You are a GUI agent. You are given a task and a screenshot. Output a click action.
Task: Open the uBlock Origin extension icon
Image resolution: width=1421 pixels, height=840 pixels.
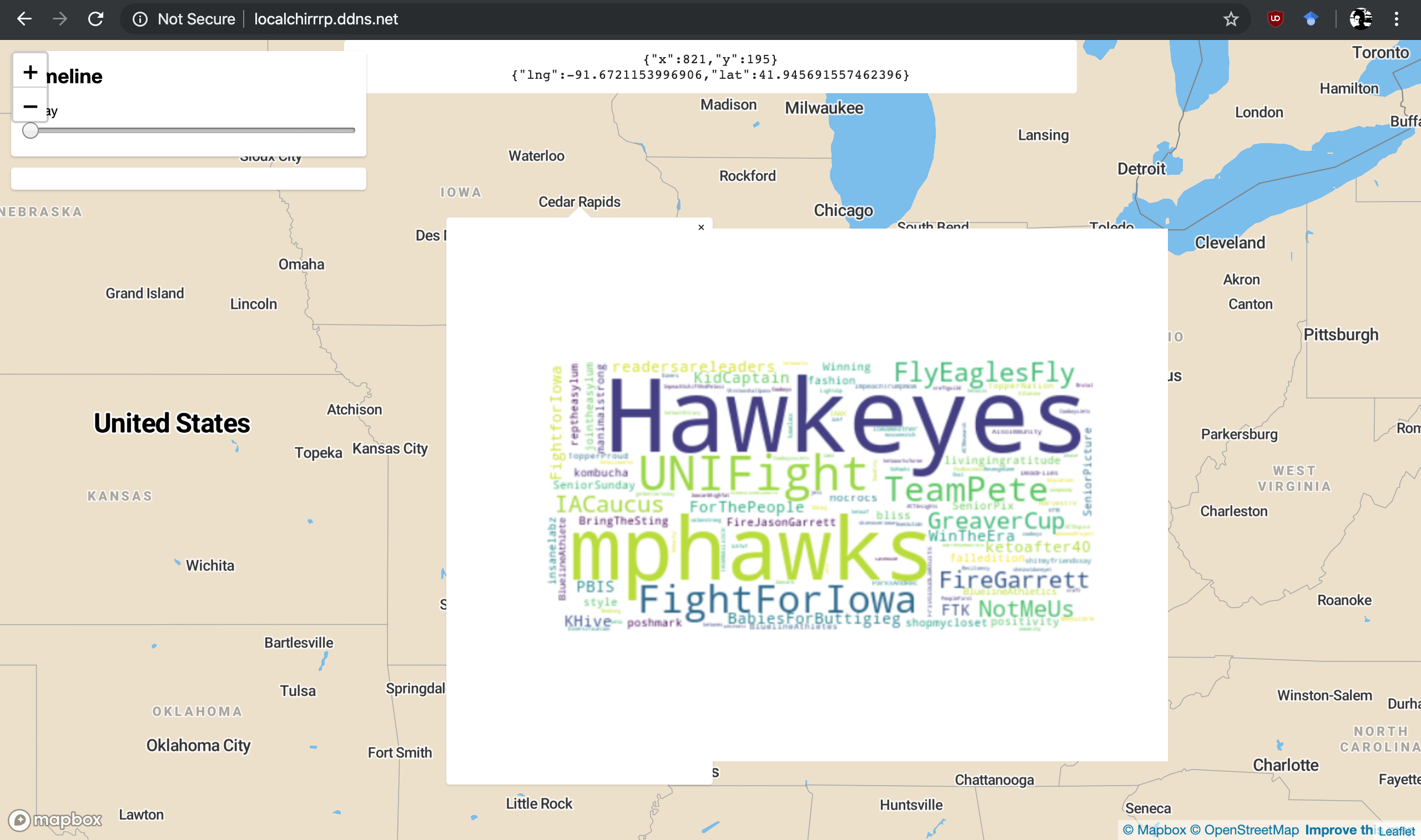coord(1275,19)
